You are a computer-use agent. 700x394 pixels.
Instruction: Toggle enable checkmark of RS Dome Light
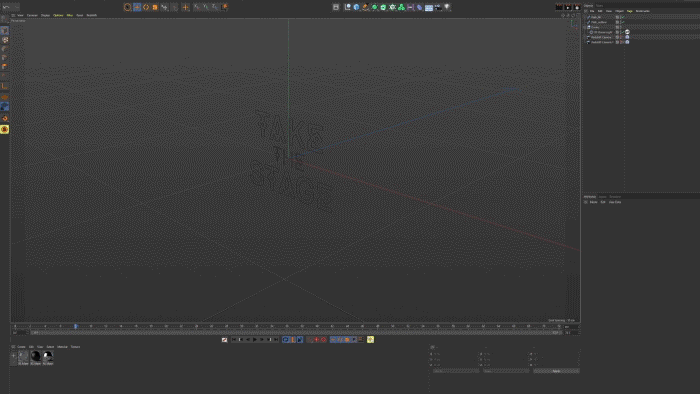tap(622, 32)
